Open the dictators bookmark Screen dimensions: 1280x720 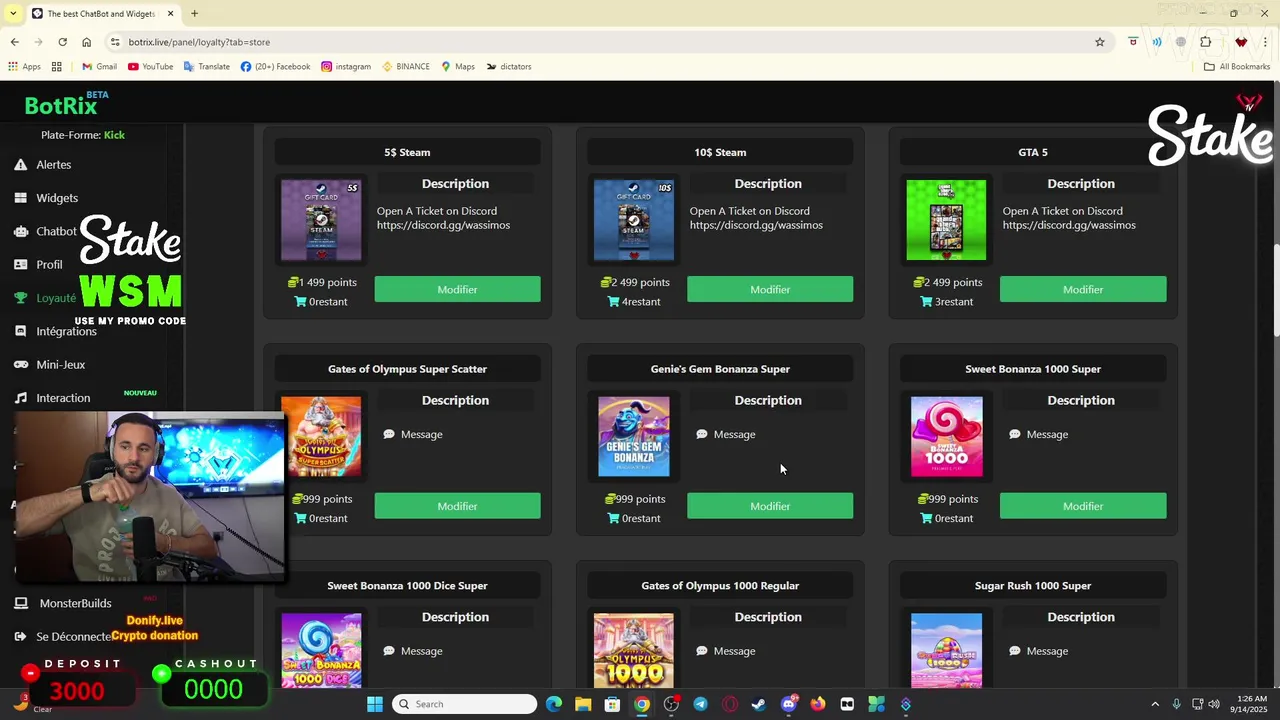coord(509,67)
